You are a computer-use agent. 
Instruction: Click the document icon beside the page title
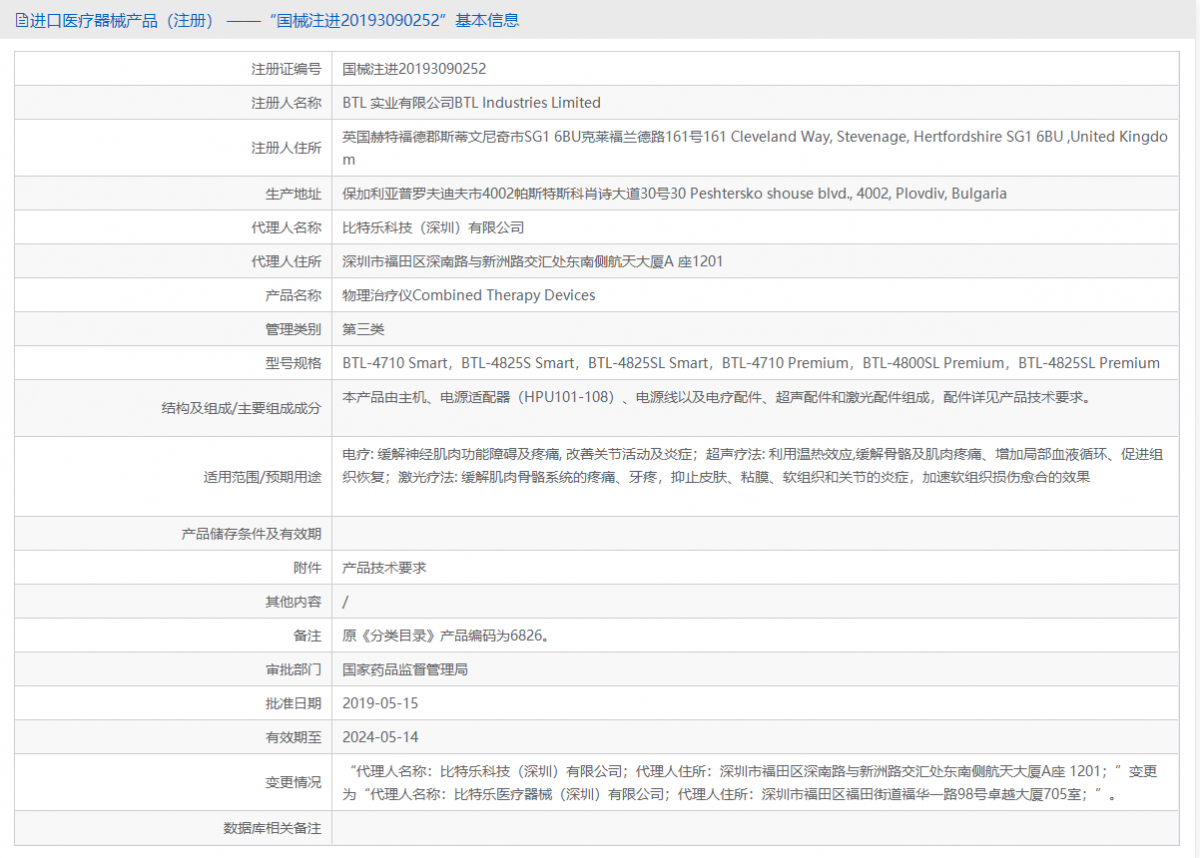tap(22, 20)
